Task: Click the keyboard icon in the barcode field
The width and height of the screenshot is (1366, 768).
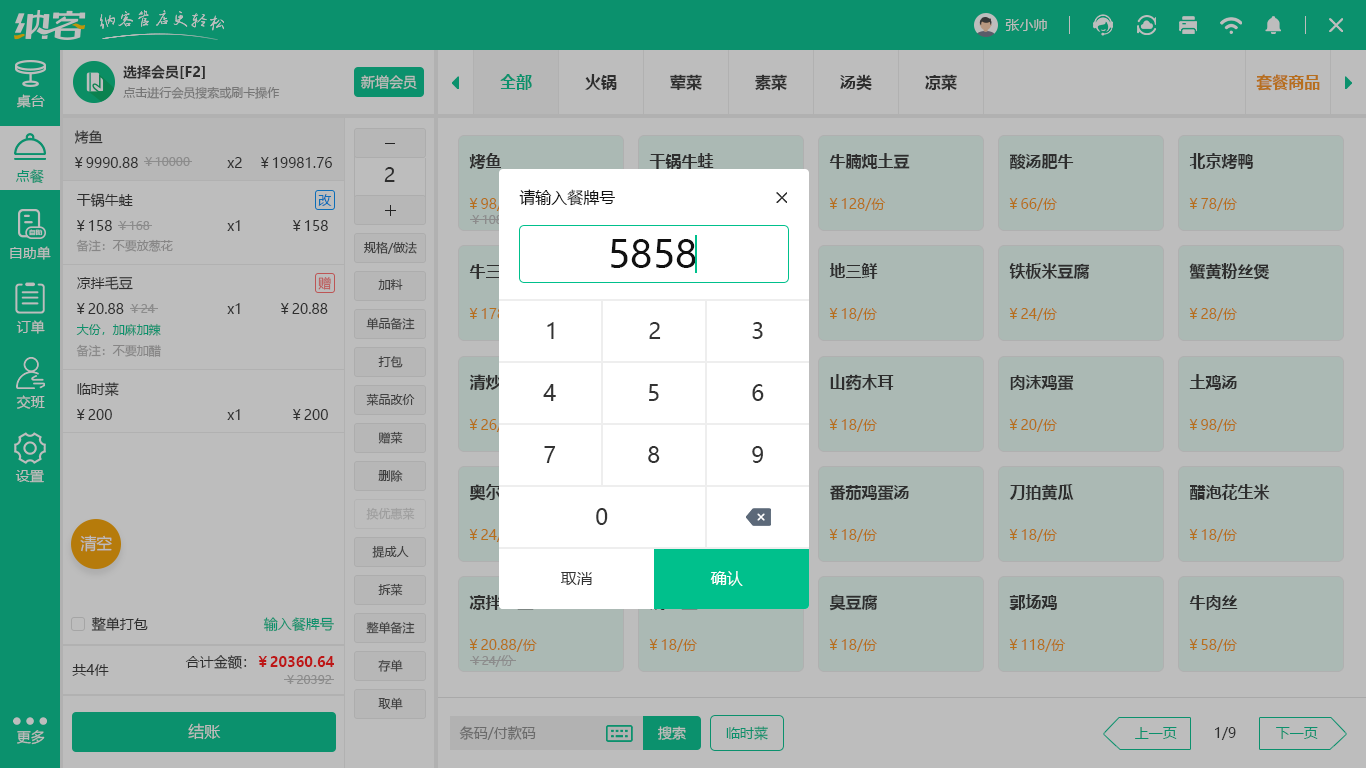Action: tap(618, 733)
